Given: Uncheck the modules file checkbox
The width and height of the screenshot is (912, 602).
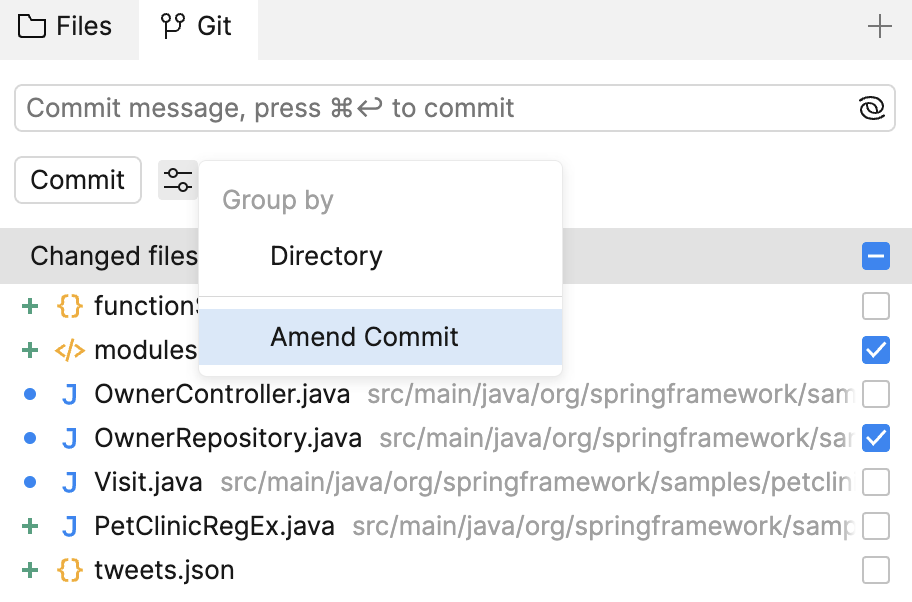Looking at the screenshot, I should tap(876, 349).
